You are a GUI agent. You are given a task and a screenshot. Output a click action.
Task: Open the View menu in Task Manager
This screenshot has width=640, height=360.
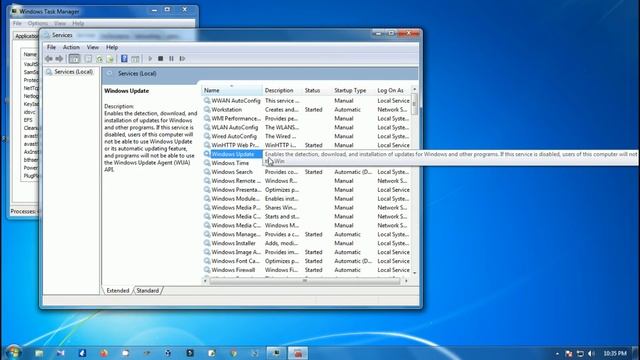pyautogui.click(x=60, y=24)
